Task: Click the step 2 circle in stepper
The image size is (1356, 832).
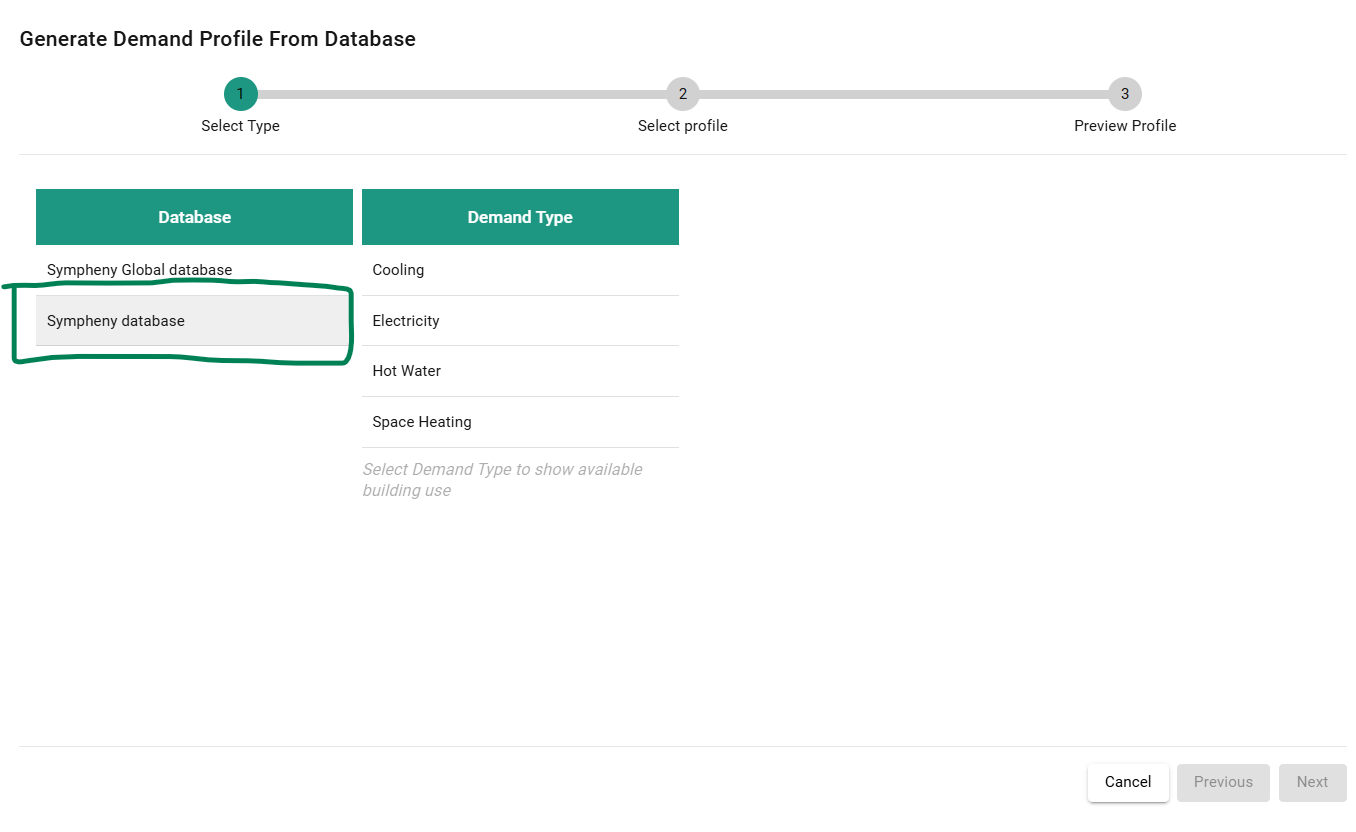Action: [x=683, y=94]
